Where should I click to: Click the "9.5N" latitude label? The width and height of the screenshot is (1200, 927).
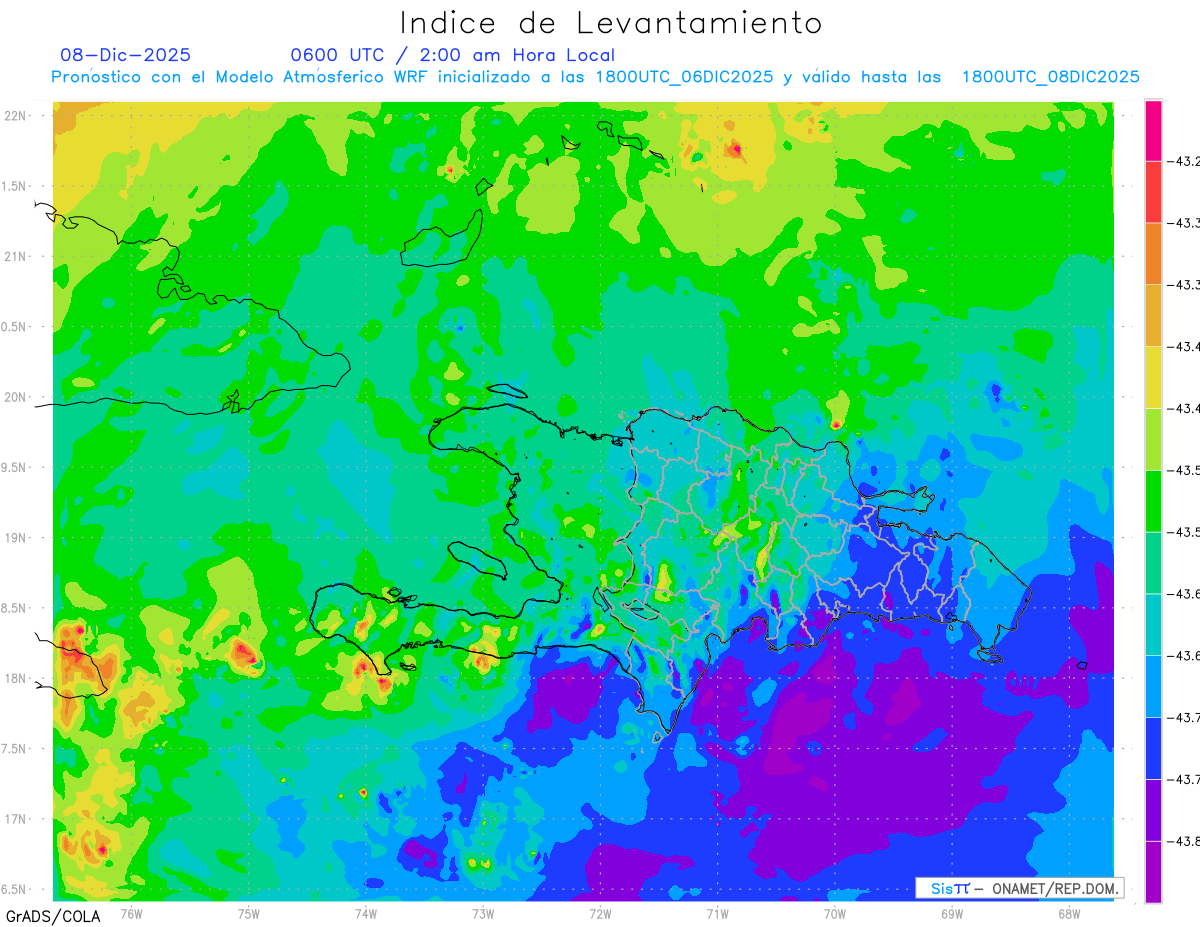[15, 467]
